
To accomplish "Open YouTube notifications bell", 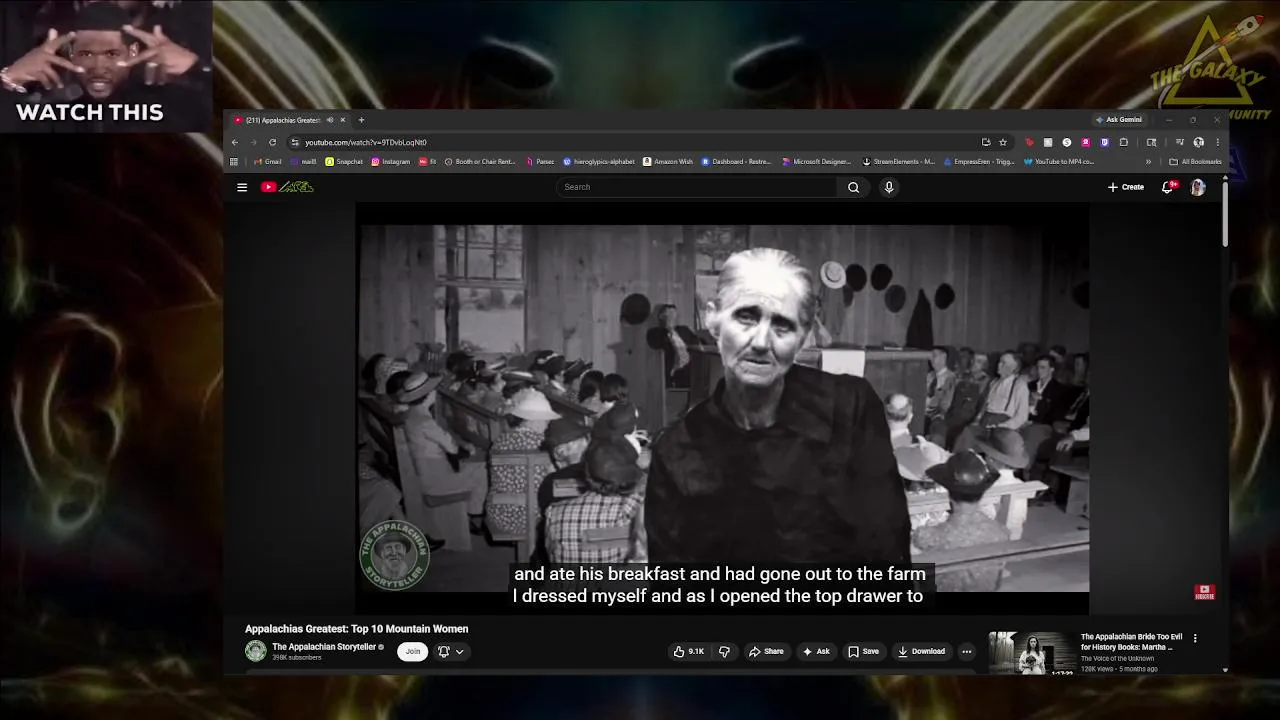I will pyautogui.click(x=1167, y=187).
